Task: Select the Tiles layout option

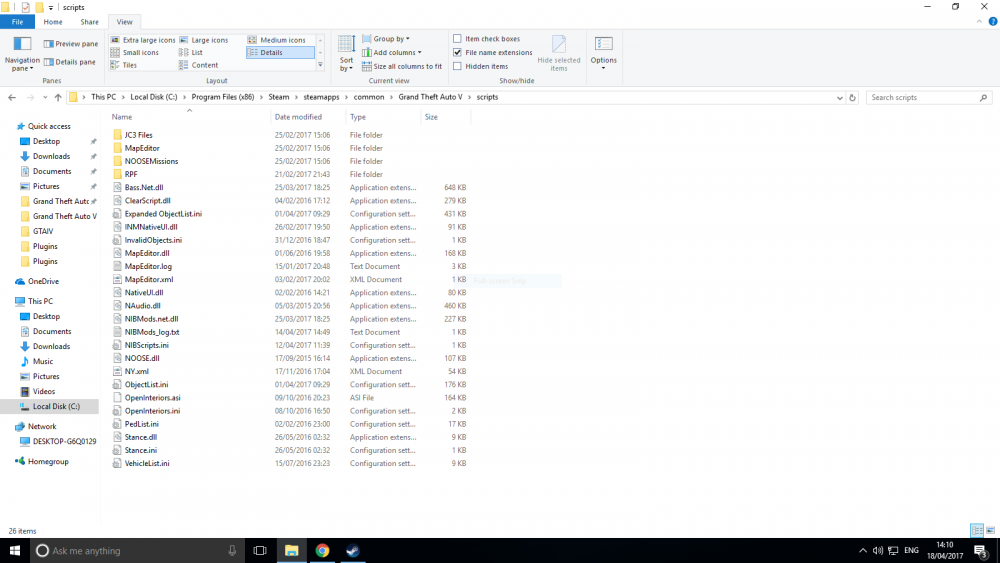Action: tap(129, 65)
